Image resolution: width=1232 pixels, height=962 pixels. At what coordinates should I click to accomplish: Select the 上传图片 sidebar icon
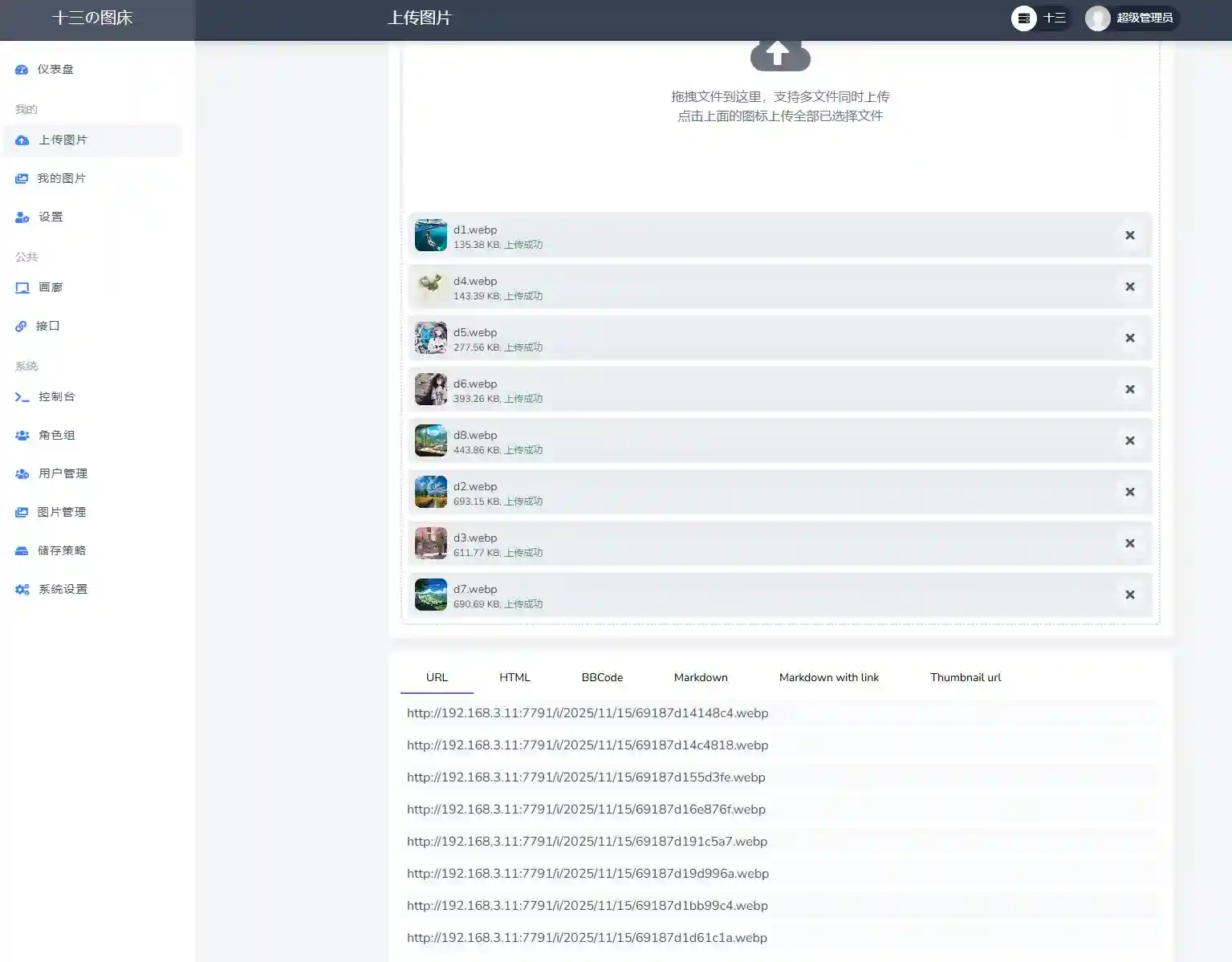coord(22,140)
